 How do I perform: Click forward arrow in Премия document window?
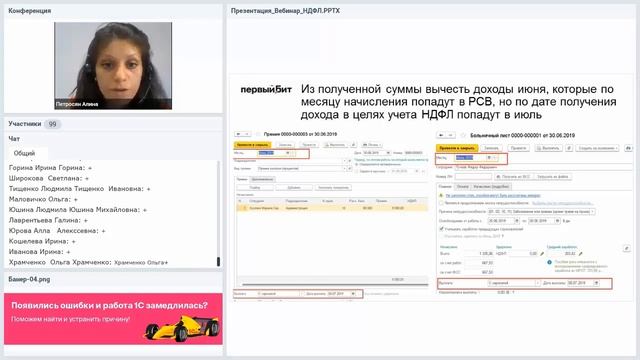(x=247, y=134)
